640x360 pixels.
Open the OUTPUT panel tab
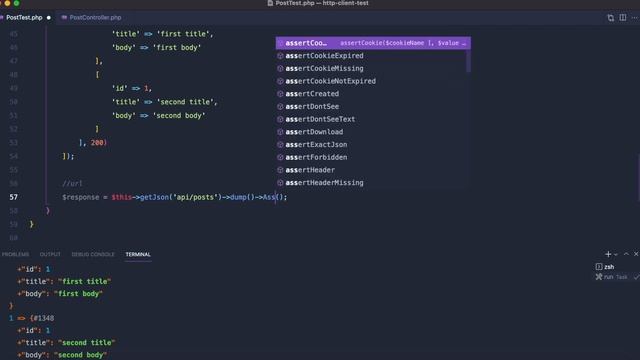coord(50,254)
